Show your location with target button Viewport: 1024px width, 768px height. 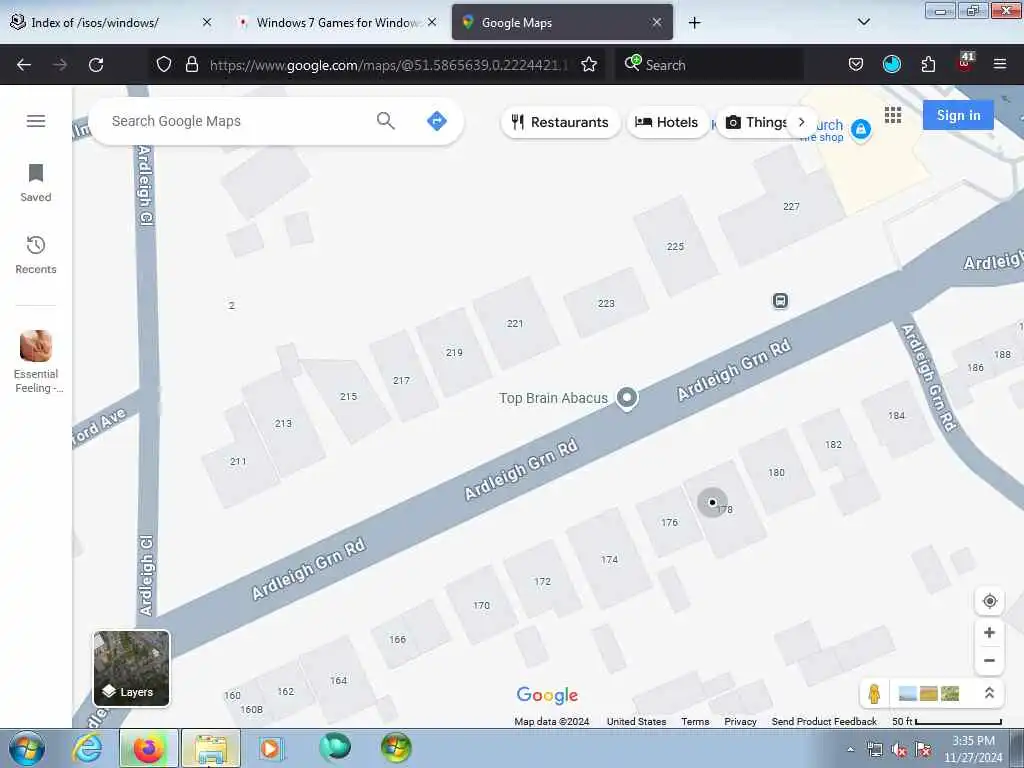(x=989, y=601)
